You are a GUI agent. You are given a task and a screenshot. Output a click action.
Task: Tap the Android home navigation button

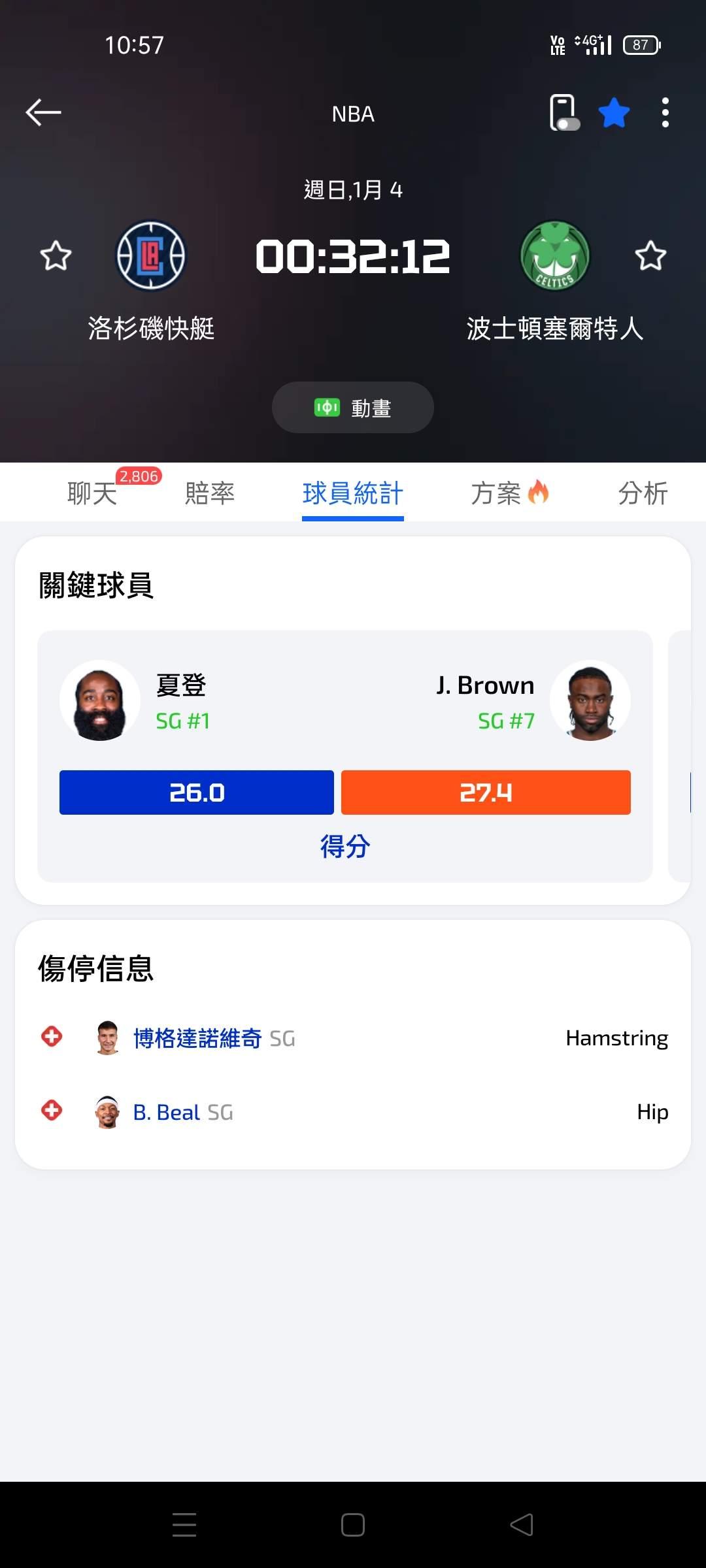pyautogui.click(x=353, y=1525)
